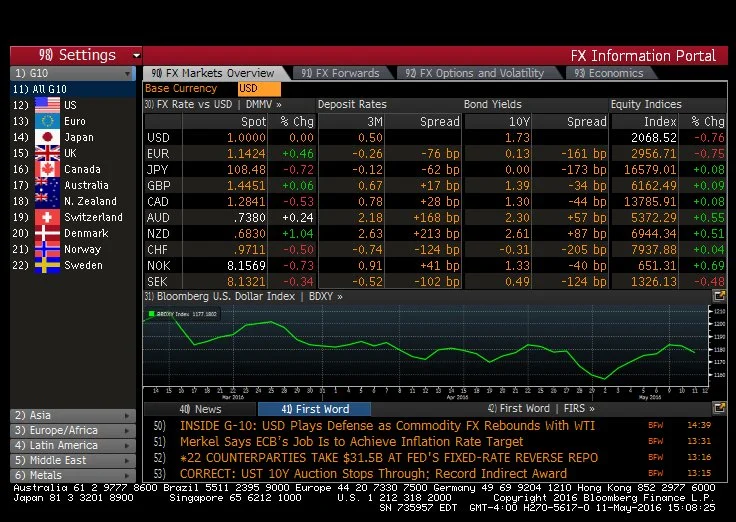Click the CAD row label
Screen dimensions: 736x522
(x=158, y=201)
